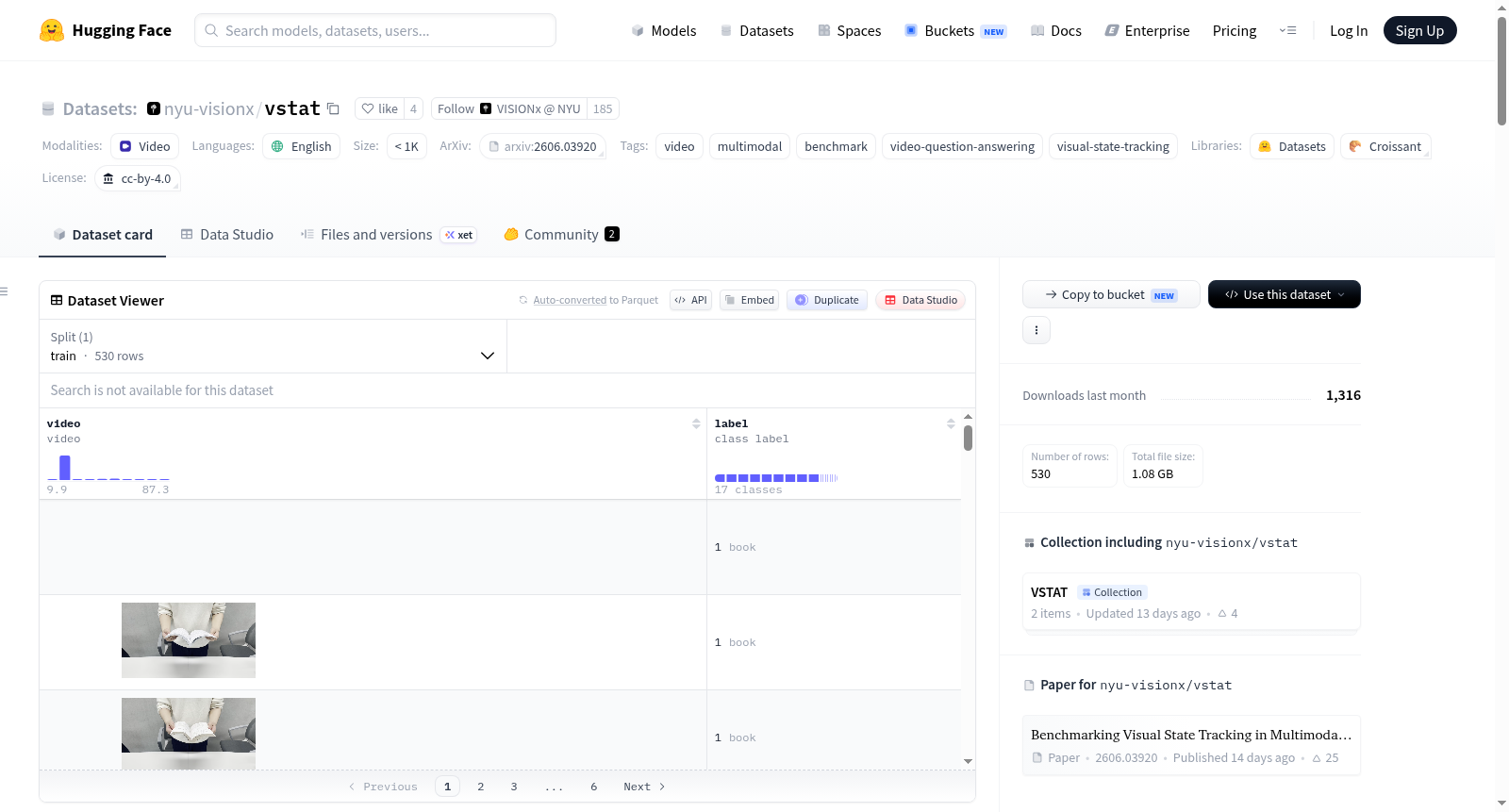Open the Spaces page
Viewport: 1509px width, 812px height.
pos(849,30)
